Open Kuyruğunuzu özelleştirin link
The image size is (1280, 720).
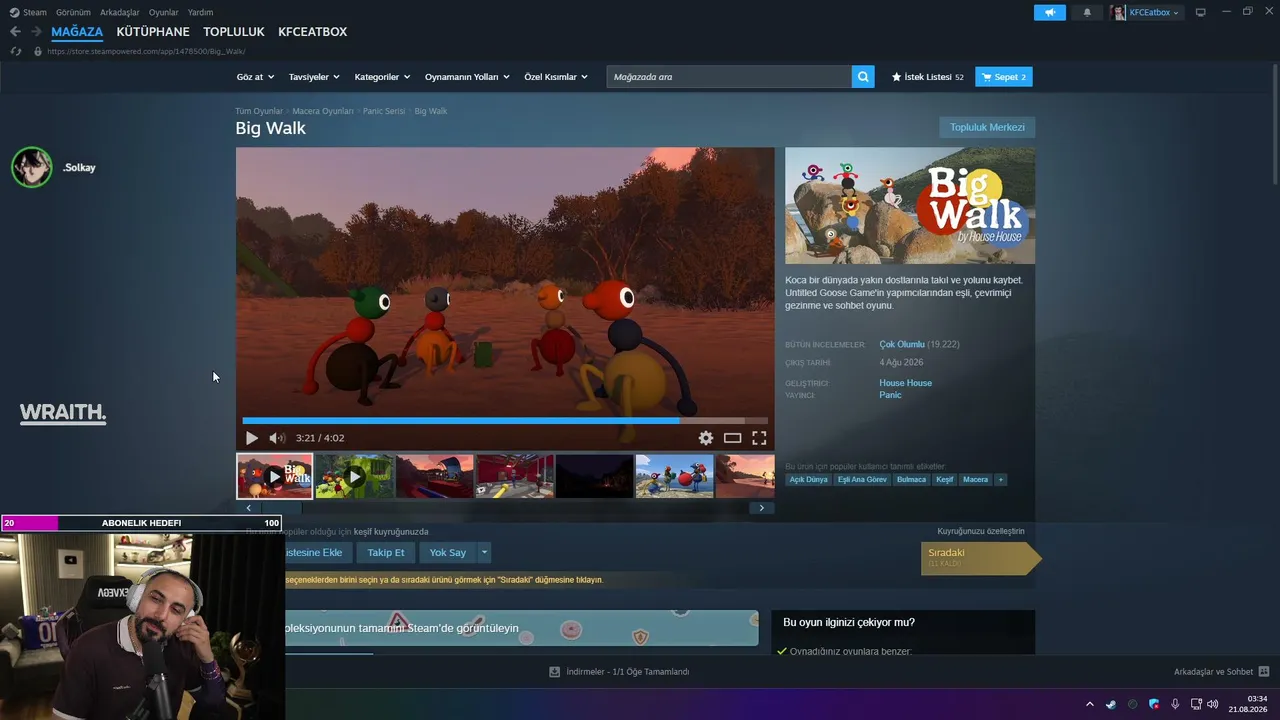coord(981,531)
